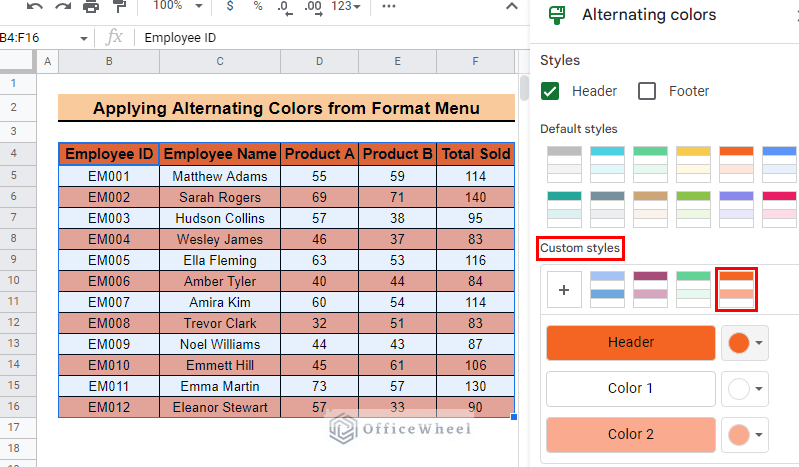Image resolution: width=799 pixels, height=467 pixels.
Task: Click the Undo arrow icon
Action: 35,6
